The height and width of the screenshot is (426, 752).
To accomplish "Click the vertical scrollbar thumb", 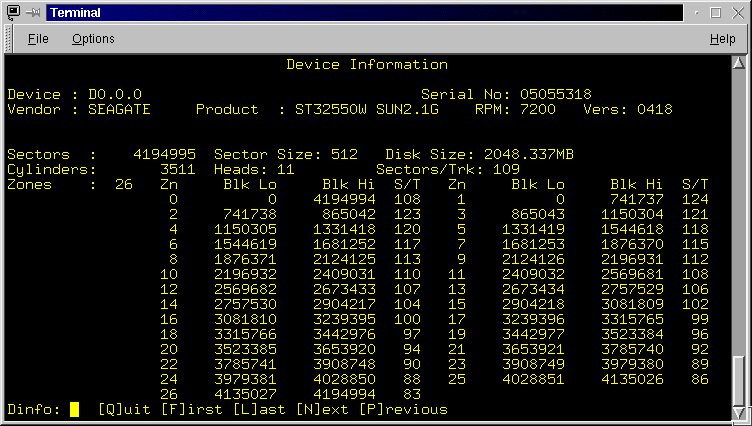I will (739, 379).
